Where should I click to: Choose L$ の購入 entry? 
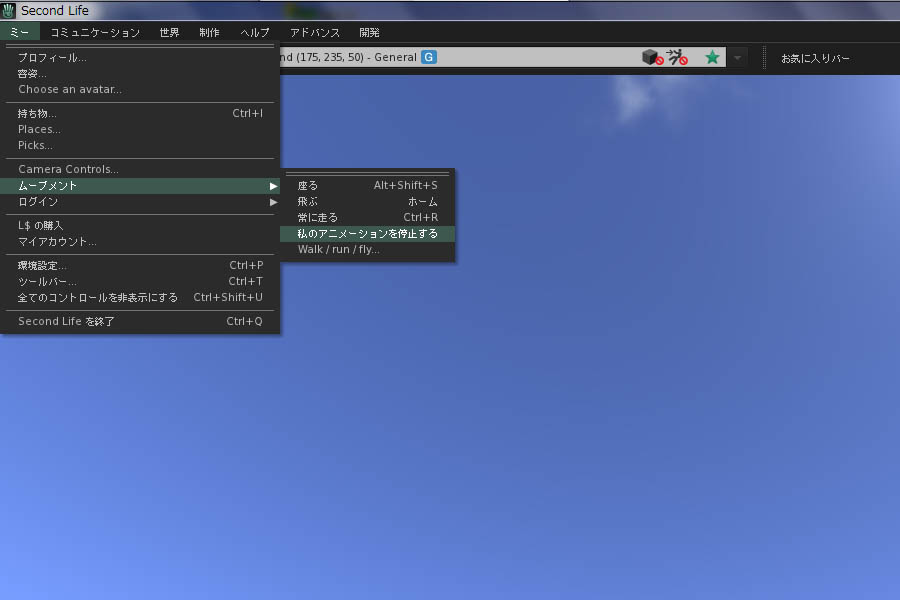click(140, 226)
